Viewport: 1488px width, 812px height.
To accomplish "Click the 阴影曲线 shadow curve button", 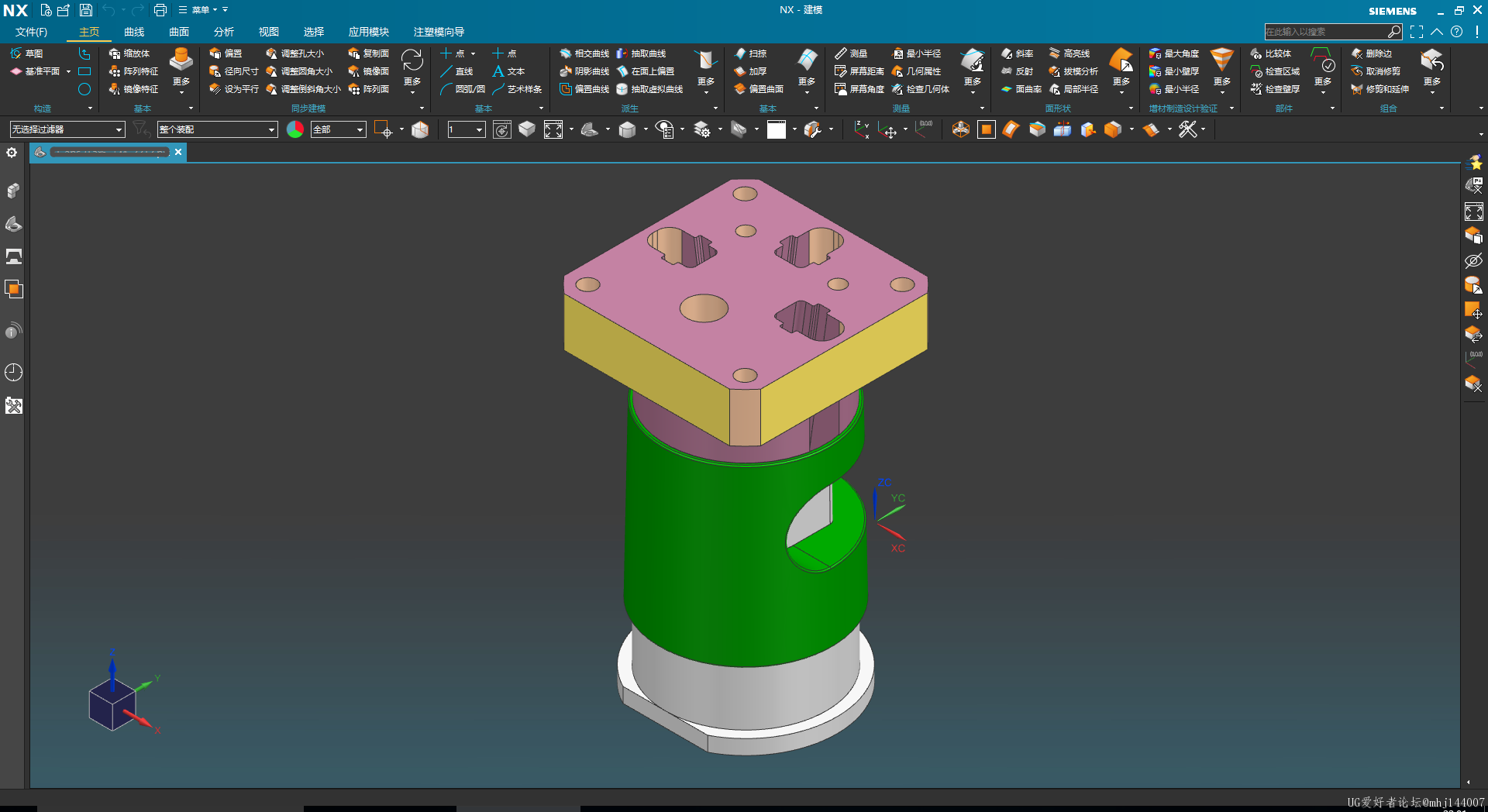I will tap(584, 71).
